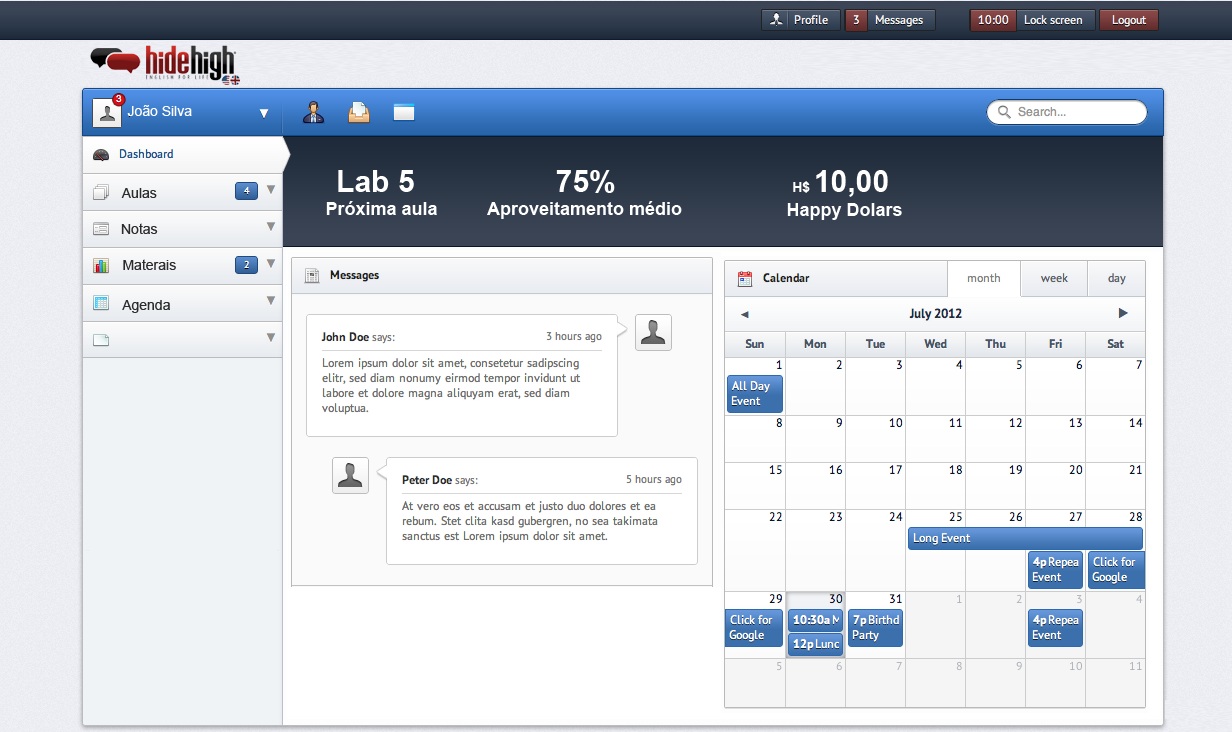The height and width of the screenshot is (732, 1232).
Task: Open the inbox tray icon in toolbar
Action: pos(359,112)
